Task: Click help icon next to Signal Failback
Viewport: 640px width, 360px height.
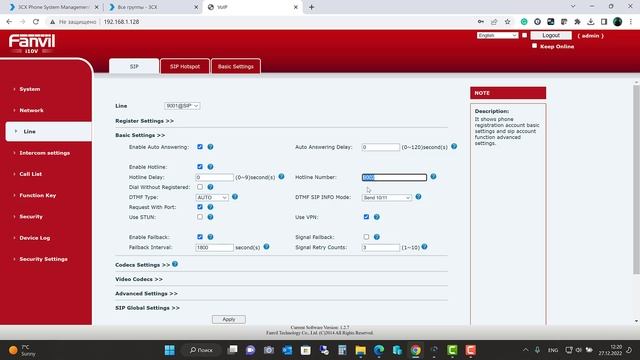Action: 376,237
